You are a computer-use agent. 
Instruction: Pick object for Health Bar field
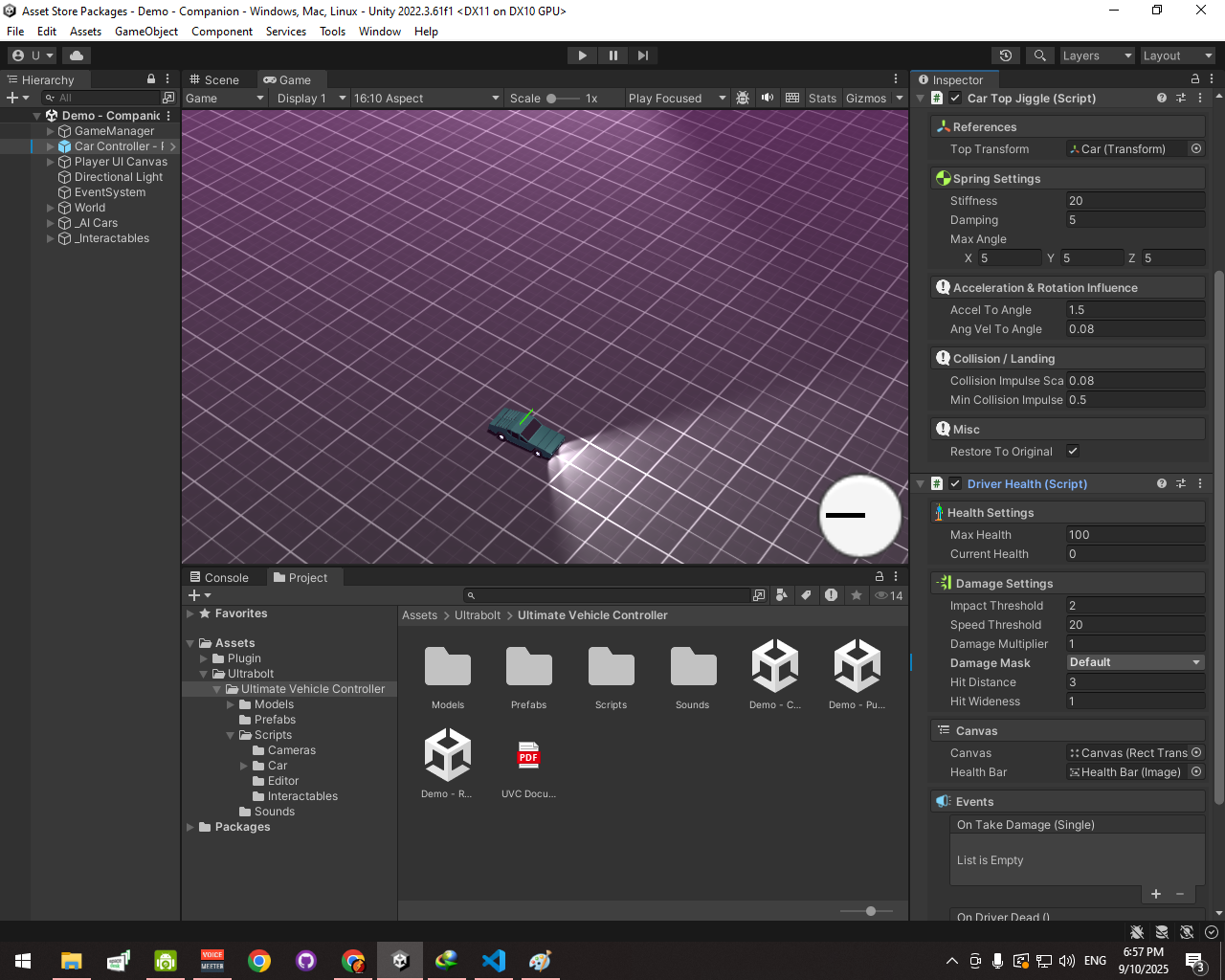click(1196, 771)
